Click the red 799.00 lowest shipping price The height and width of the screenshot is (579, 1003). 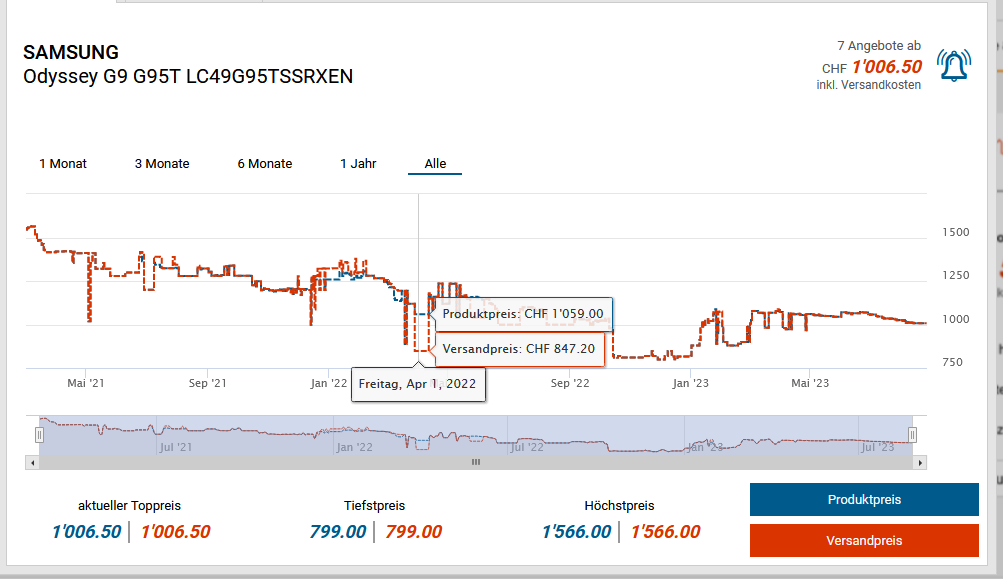click(413, 532)
